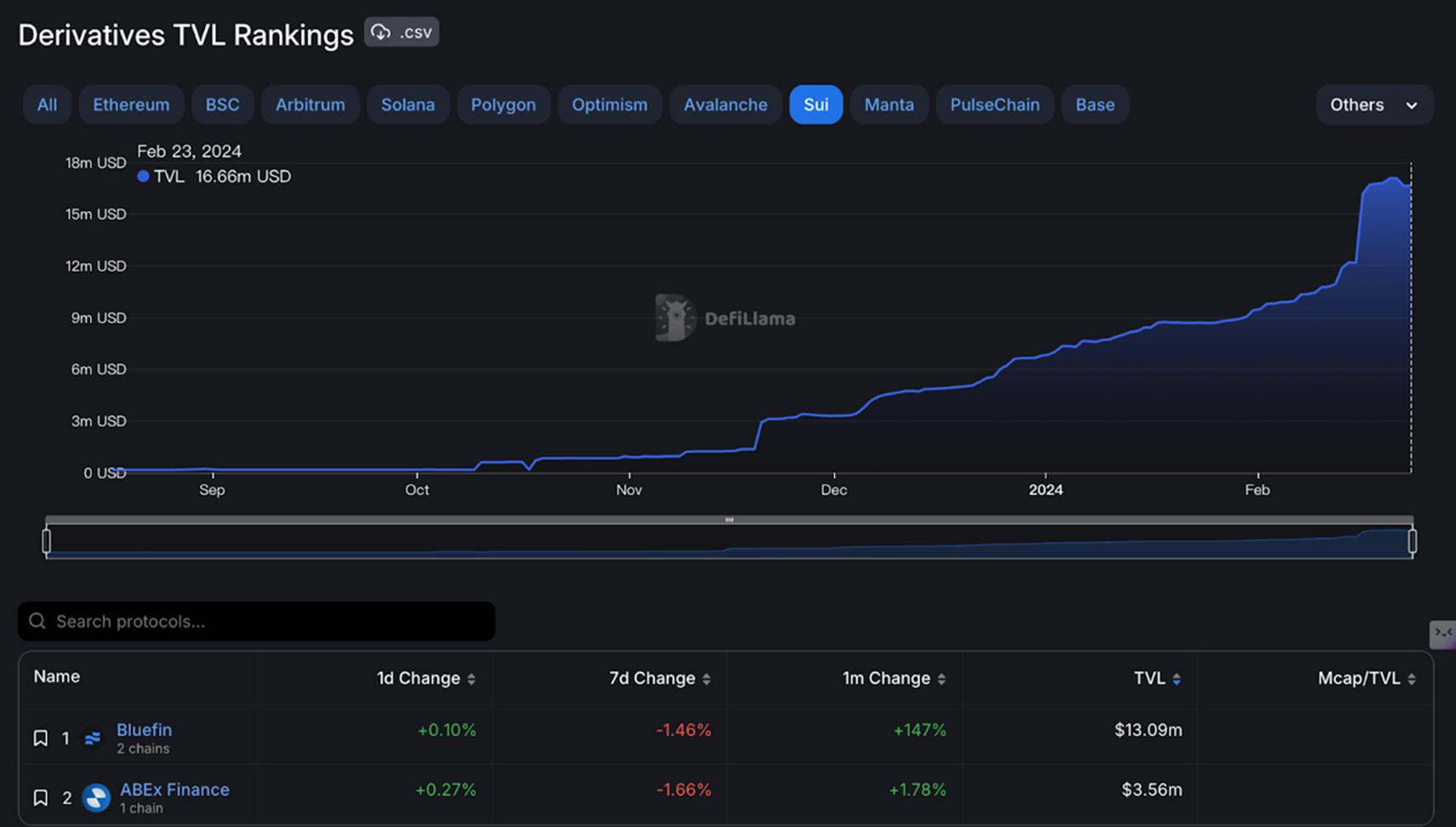Viewport: 1456px width, 827px height.
Task: Click the Bluefin logo icon
Action: coord(93,739)
